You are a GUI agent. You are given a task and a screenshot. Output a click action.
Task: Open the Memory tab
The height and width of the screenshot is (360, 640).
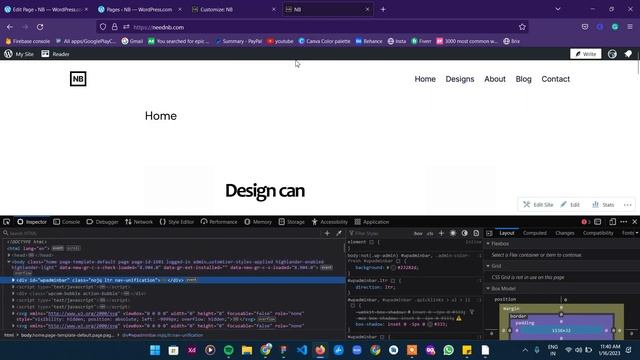(258, 222)
